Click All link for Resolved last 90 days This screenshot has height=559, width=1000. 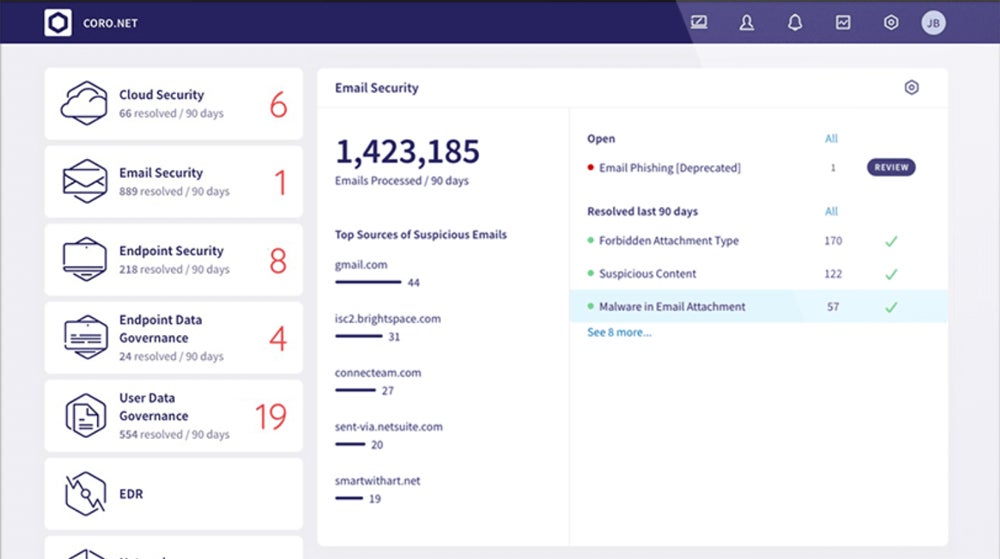831,211
